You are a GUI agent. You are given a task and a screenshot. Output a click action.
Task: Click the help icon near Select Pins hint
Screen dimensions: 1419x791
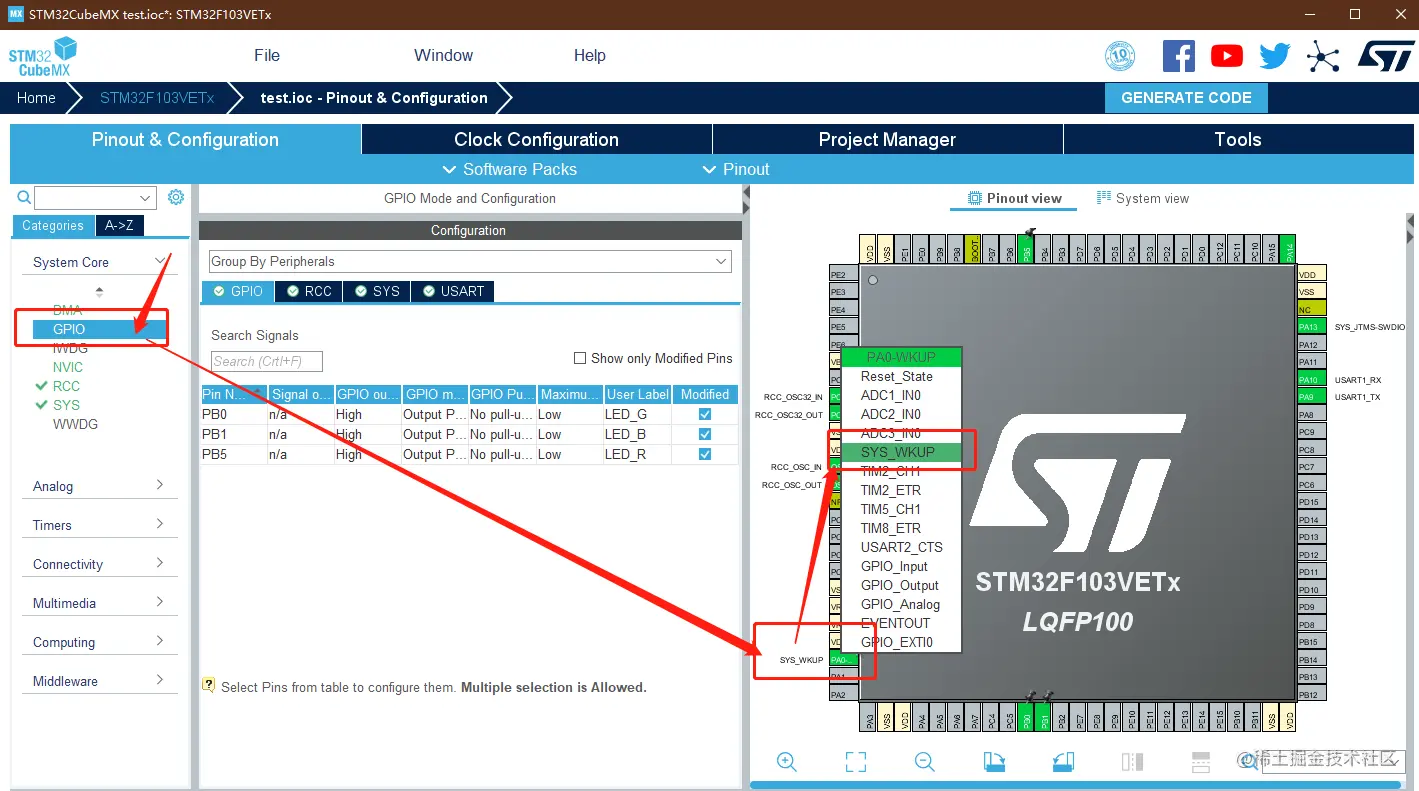pyautogui.click(x=209, y=685)
